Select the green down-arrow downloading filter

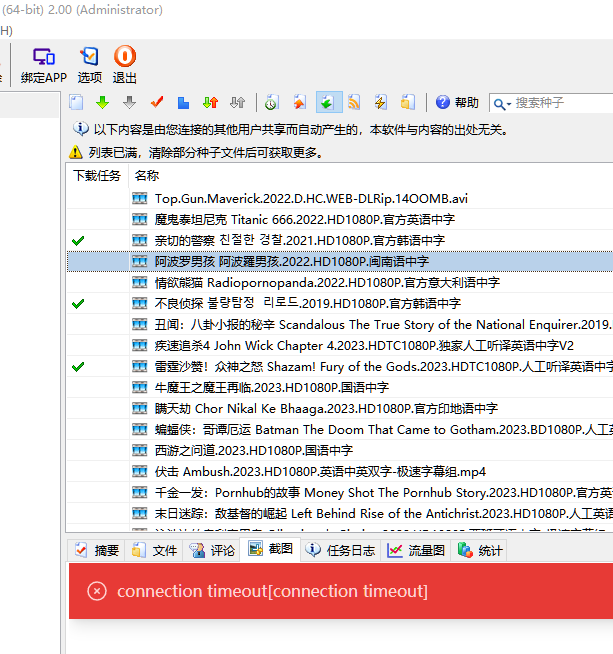coord(103,102)
